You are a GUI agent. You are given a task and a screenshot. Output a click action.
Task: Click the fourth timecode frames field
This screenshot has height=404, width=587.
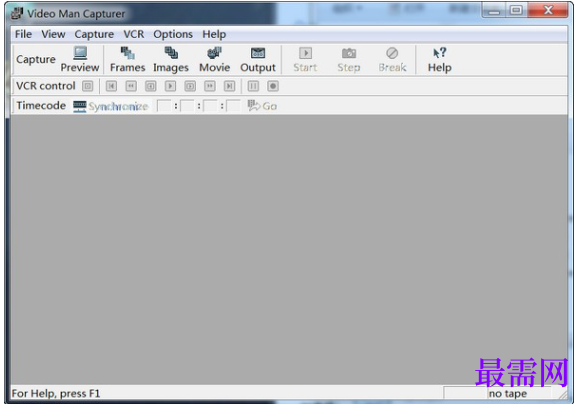pyautogui.click(x=234, y=106)
